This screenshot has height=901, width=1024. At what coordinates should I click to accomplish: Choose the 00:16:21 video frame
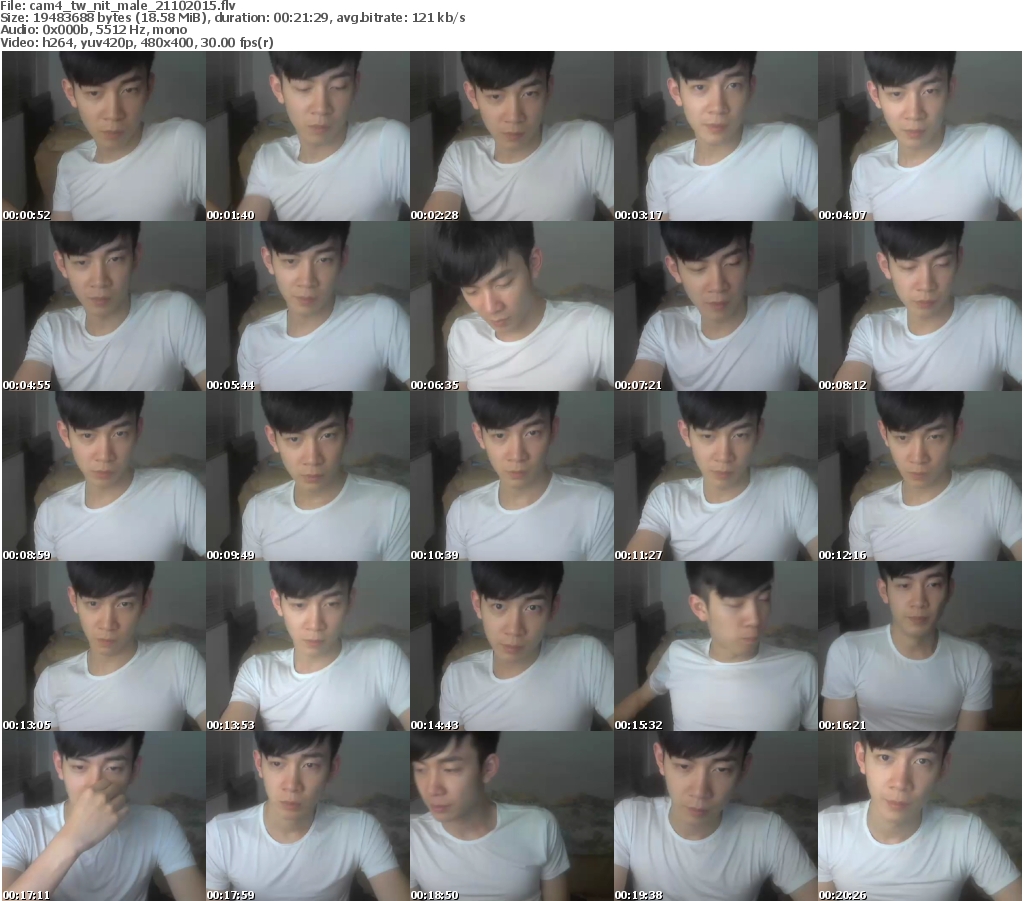(920, 646)
